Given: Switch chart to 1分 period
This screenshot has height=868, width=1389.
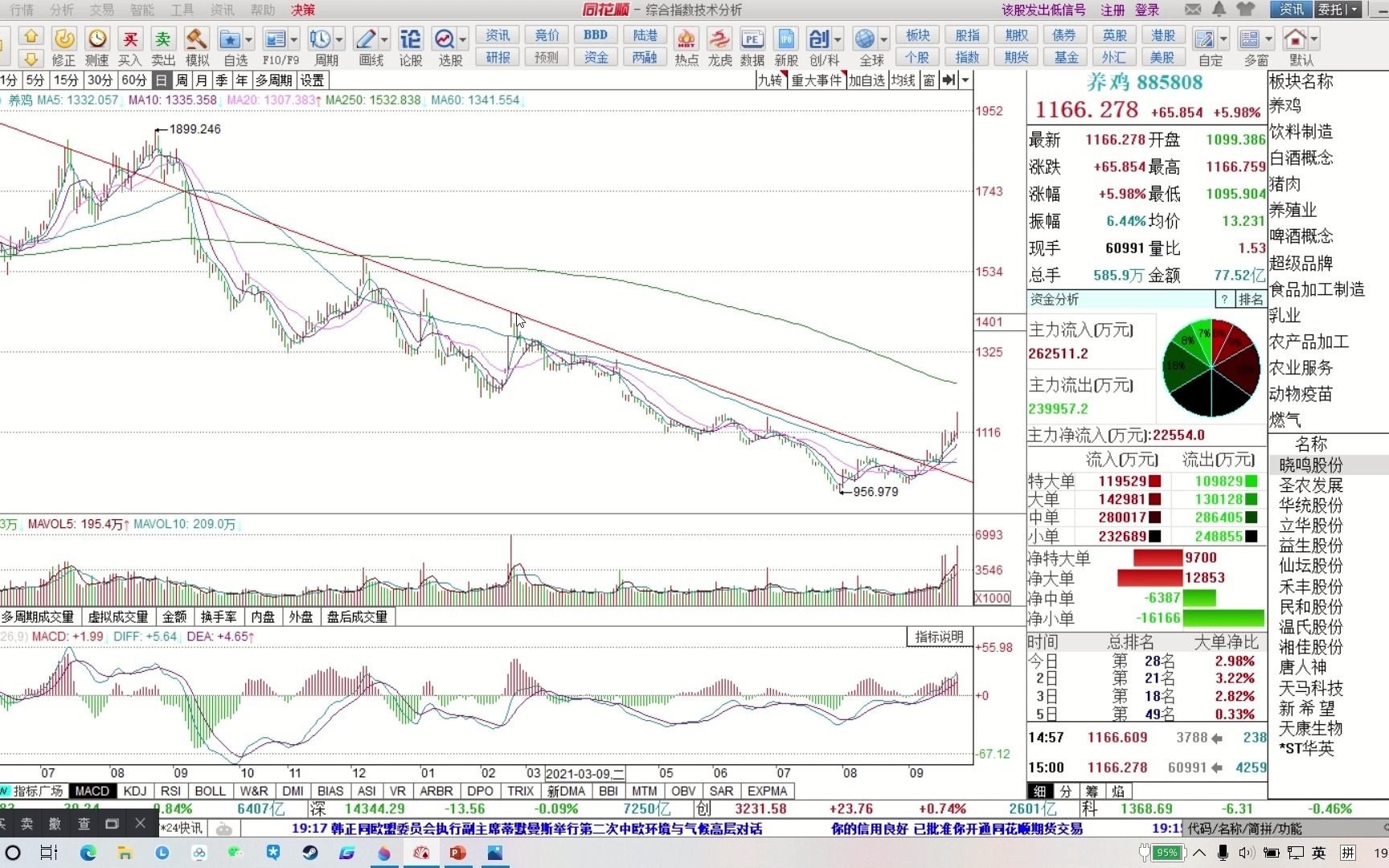Looking at the screenshot, I should coord(10,80).
